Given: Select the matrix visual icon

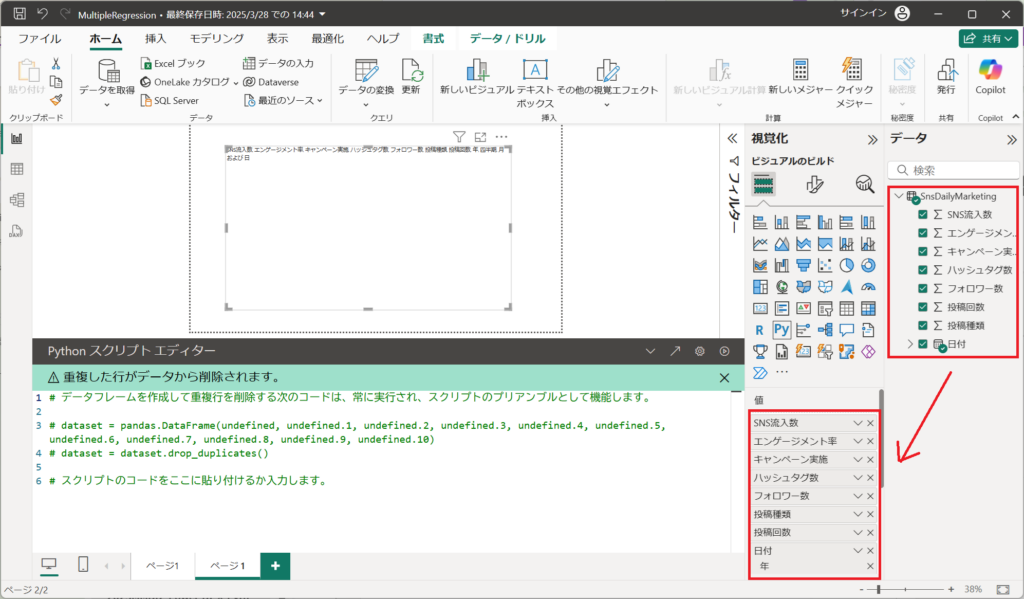Looking at the screenshot, I should 868,308.
